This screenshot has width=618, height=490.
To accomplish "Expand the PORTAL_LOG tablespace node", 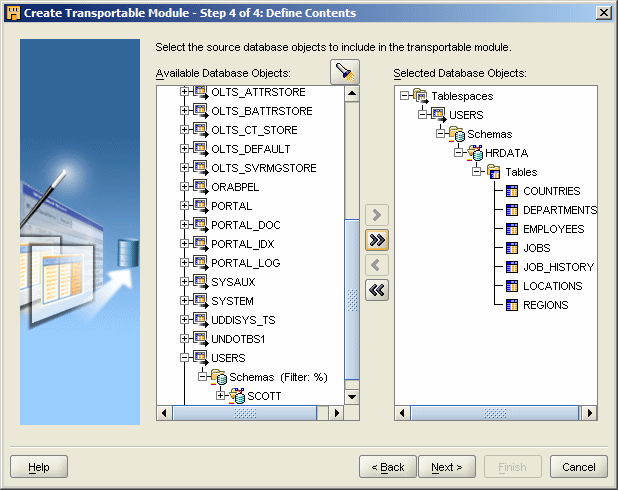I will (184, 263).
